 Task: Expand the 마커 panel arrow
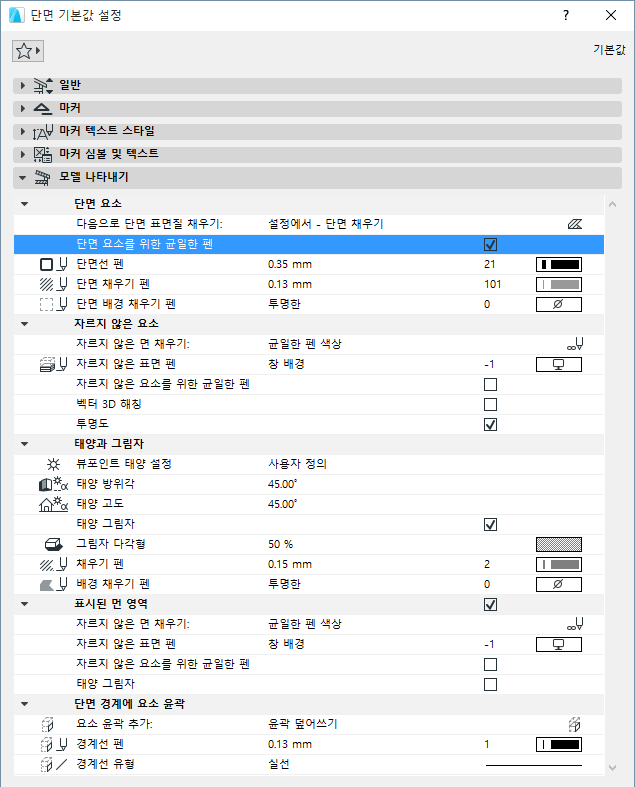23,108
